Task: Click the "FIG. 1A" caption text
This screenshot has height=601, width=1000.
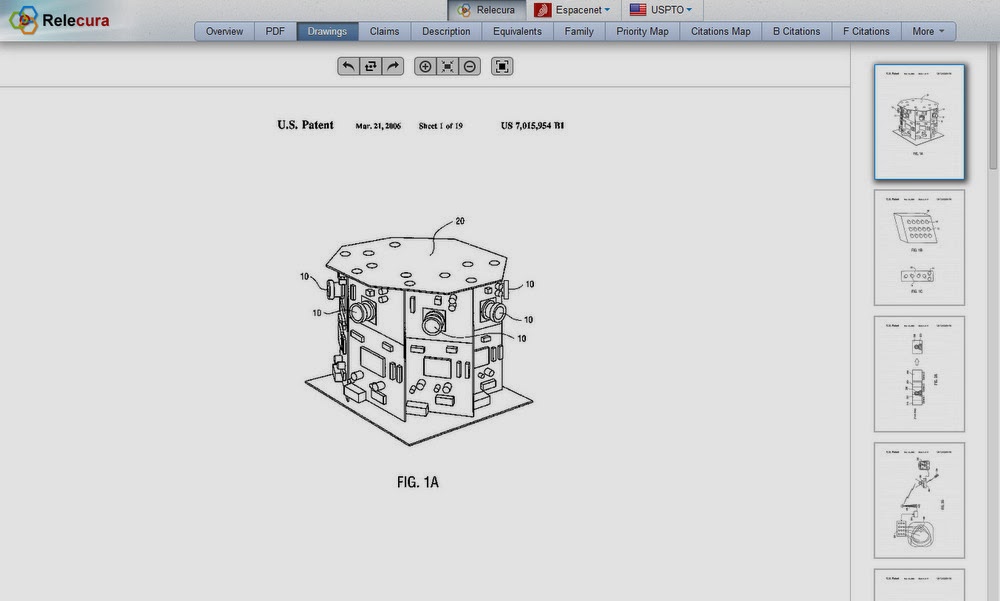Action: [x=418, y=482]
